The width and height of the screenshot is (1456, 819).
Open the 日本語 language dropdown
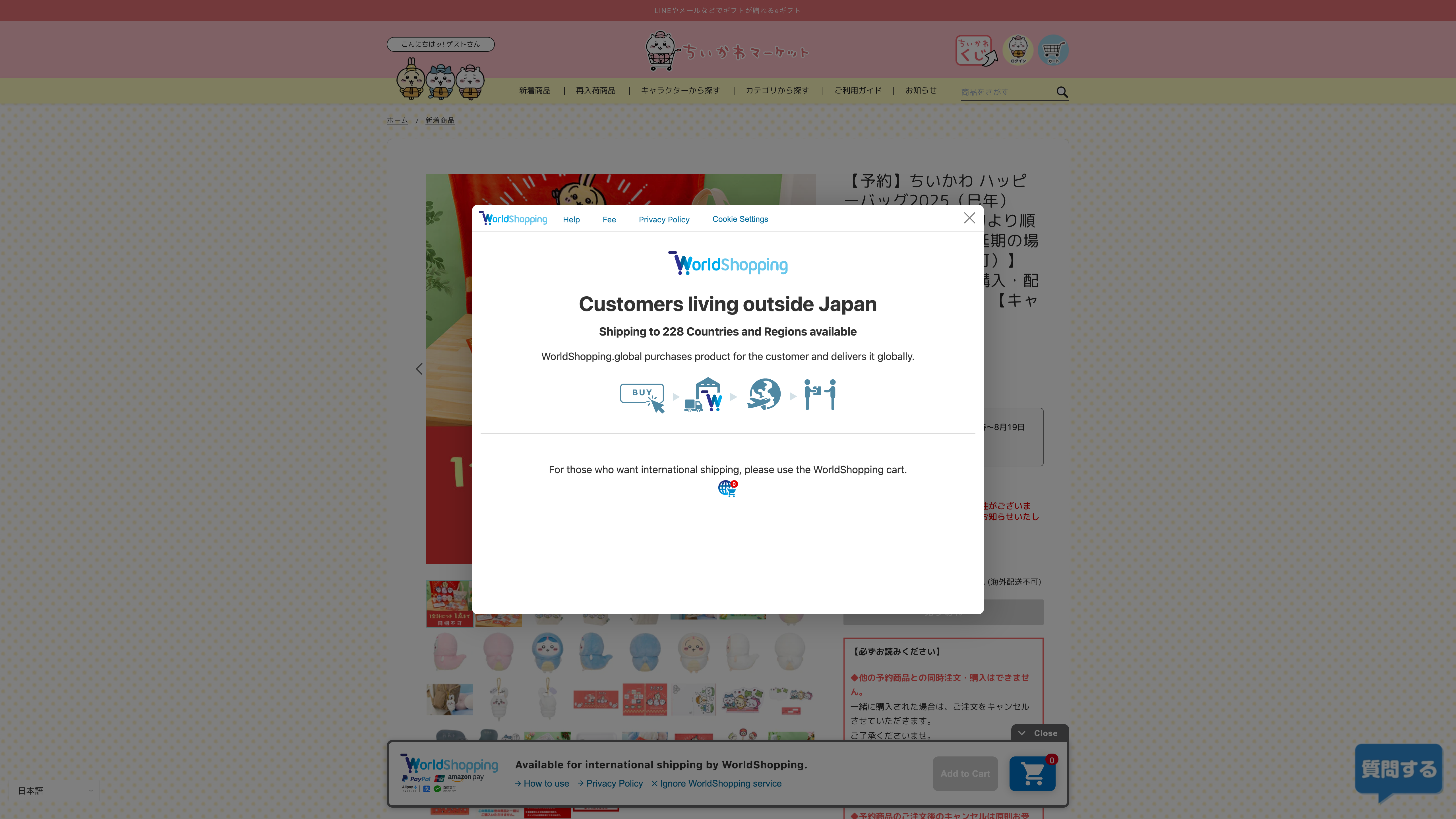(54, 791)
